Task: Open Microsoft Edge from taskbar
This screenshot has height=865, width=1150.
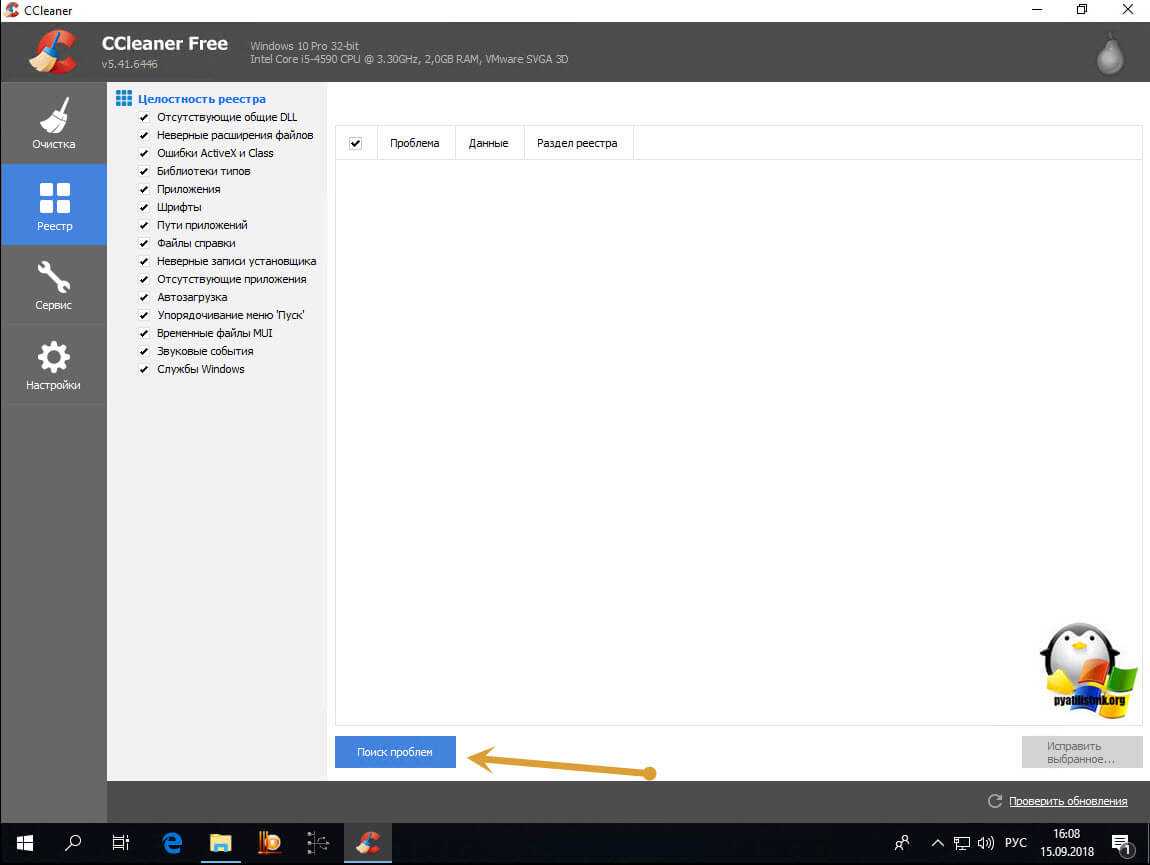Action: [x=172, y=842]
